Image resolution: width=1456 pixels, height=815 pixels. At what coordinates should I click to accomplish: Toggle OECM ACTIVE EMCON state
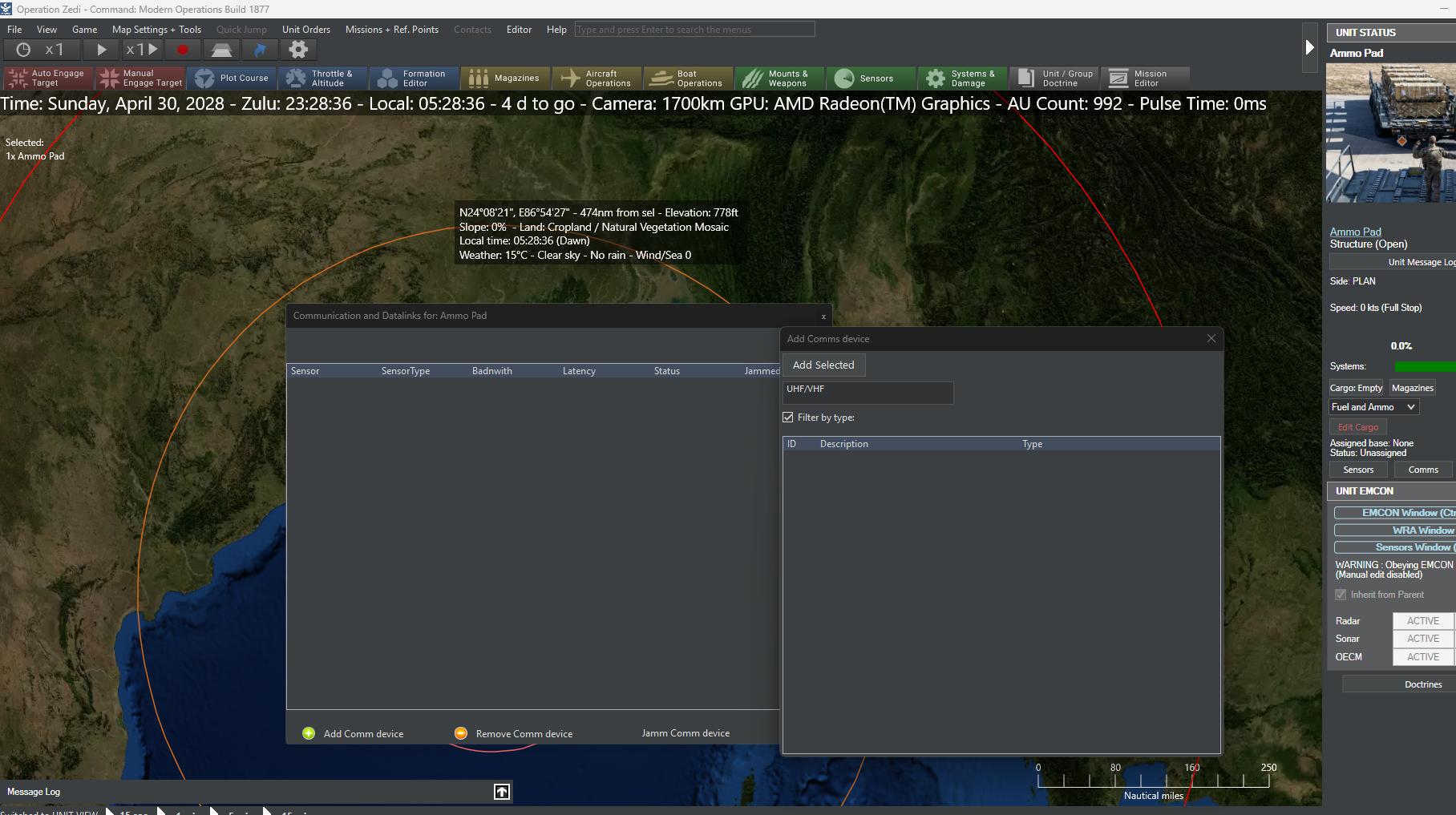[x=1423, y=657]
